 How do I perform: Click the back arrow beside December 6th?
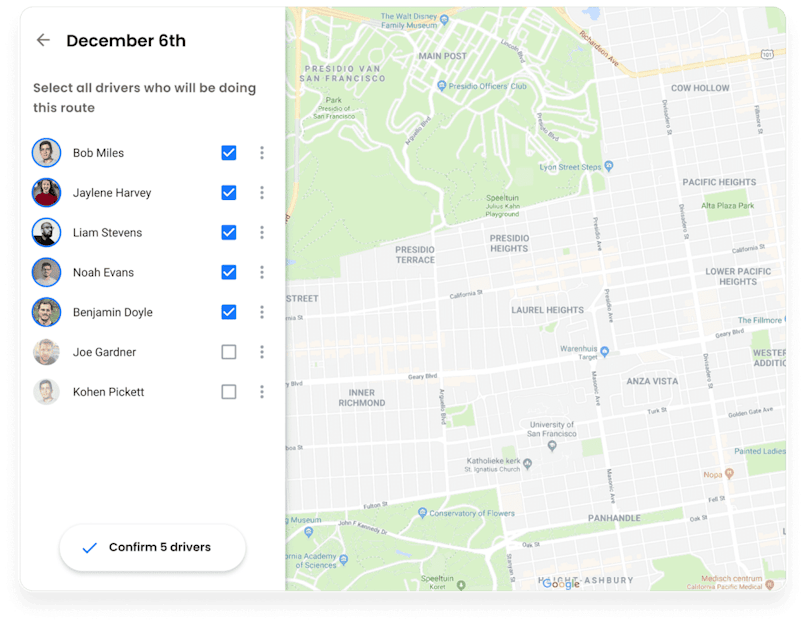tap(42, 40)
